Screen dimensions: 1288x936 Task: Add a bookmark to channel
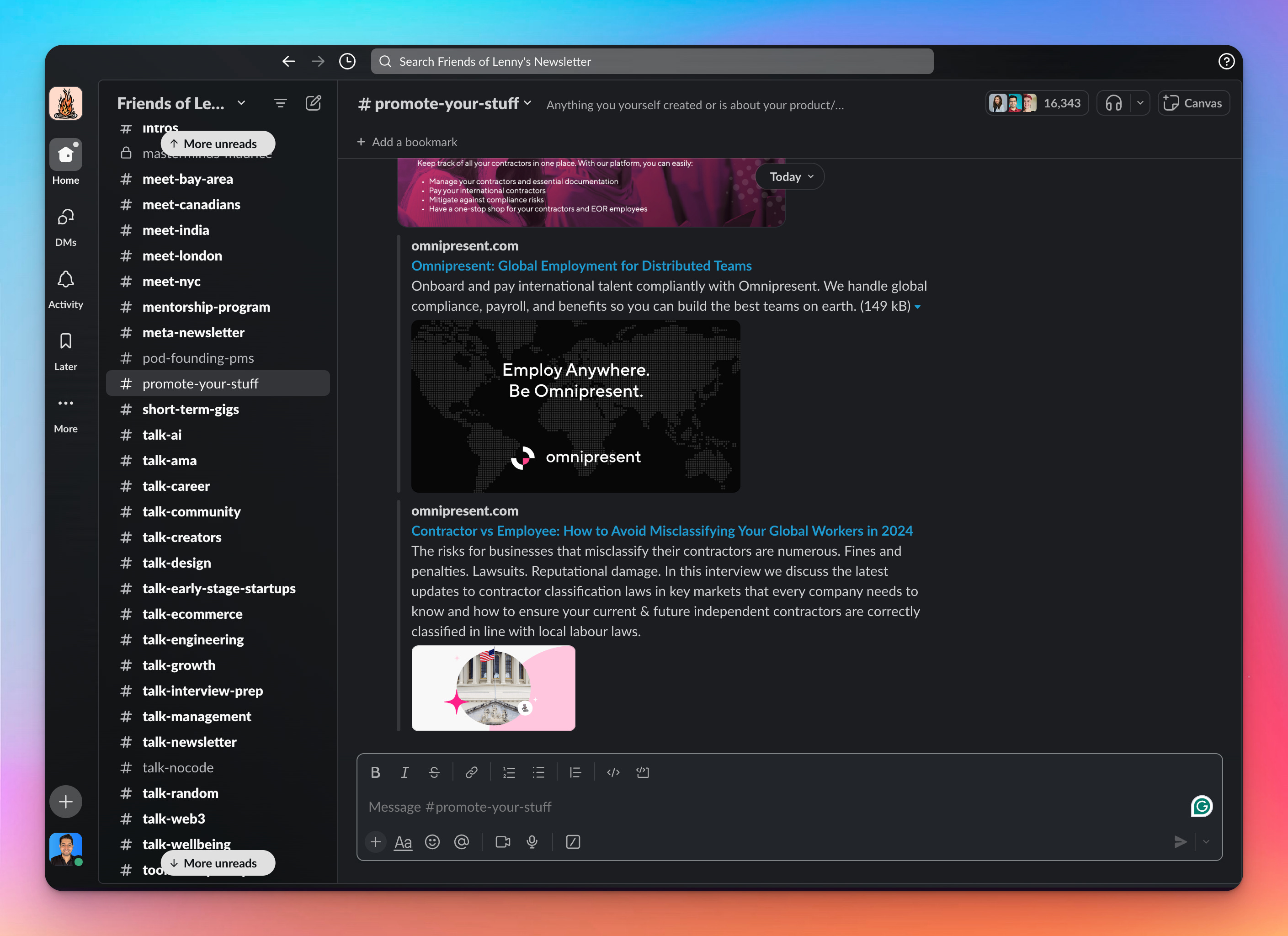[x=407, y=142]
